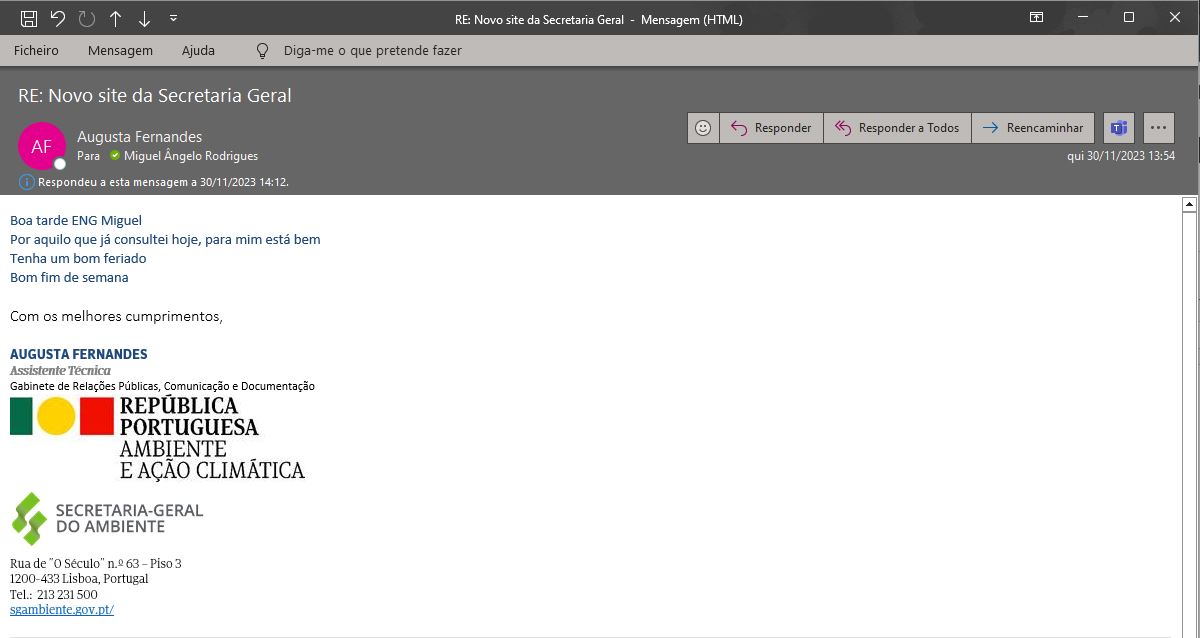The height and width of the screenshot is (638, 1200).
Task: Click the scrollbar up arrow in message body
Action: [x=1189, y=204]
